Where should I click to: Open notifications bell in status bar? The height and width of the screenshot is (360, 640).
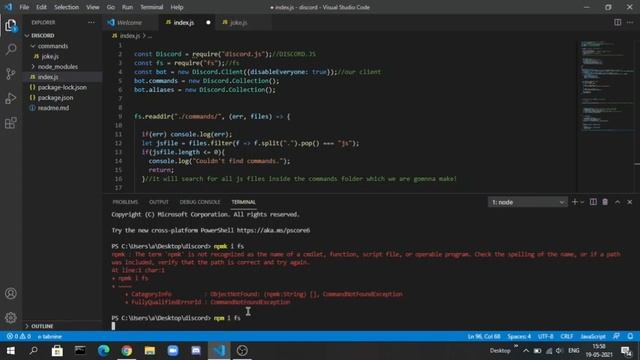630,336
